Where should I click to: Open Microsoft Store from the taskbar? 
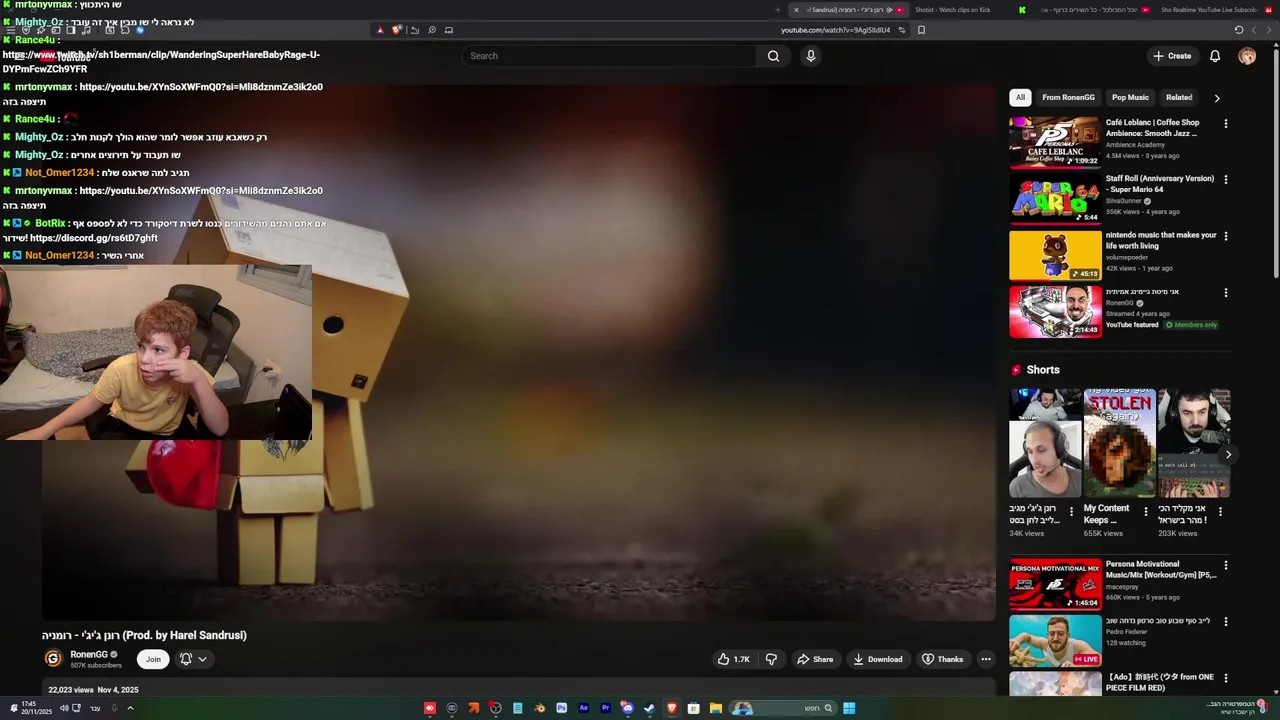coord(694,708)
